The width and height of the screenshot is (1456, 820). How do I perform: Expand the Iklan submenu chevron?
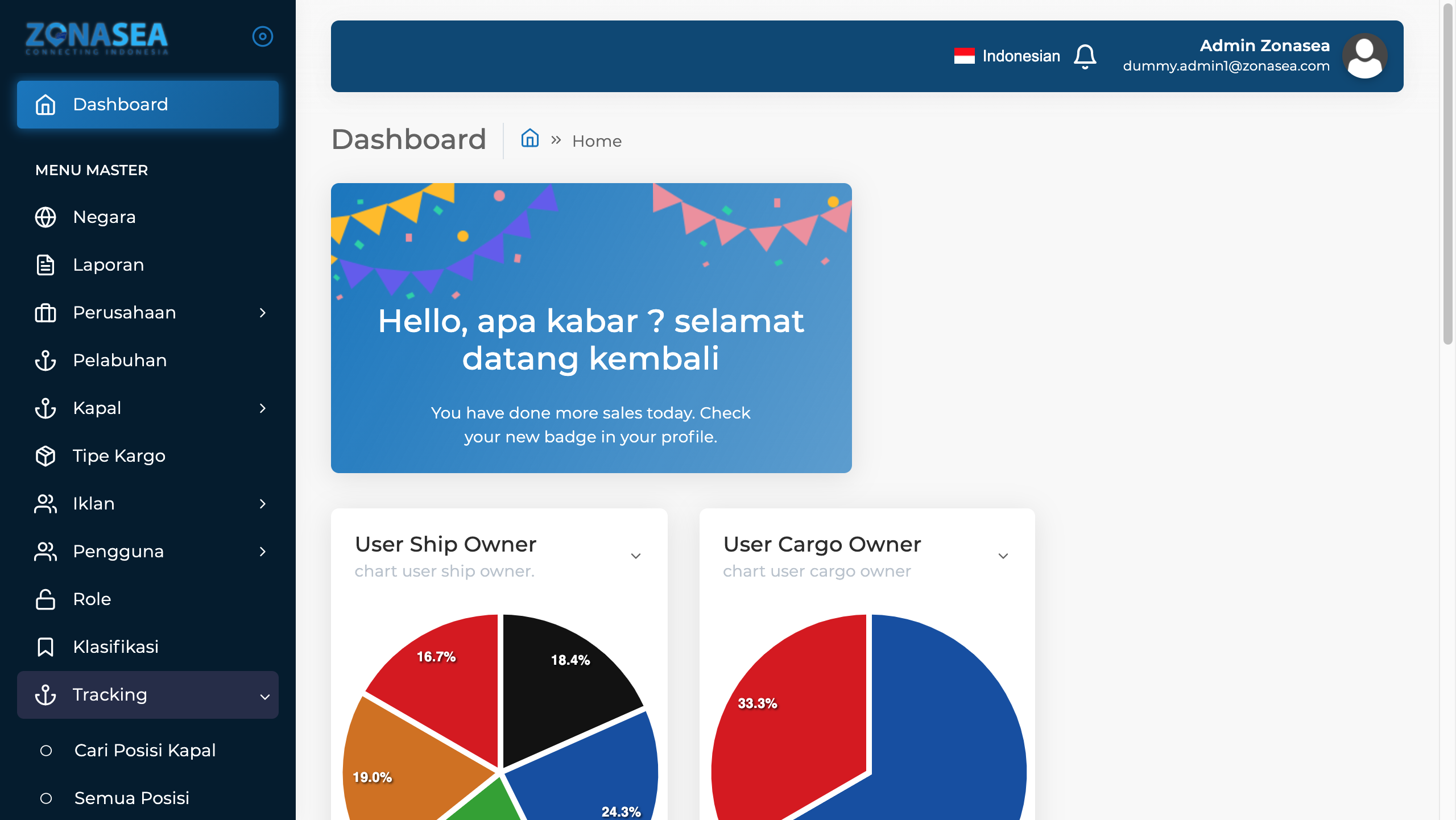[263, 504]
